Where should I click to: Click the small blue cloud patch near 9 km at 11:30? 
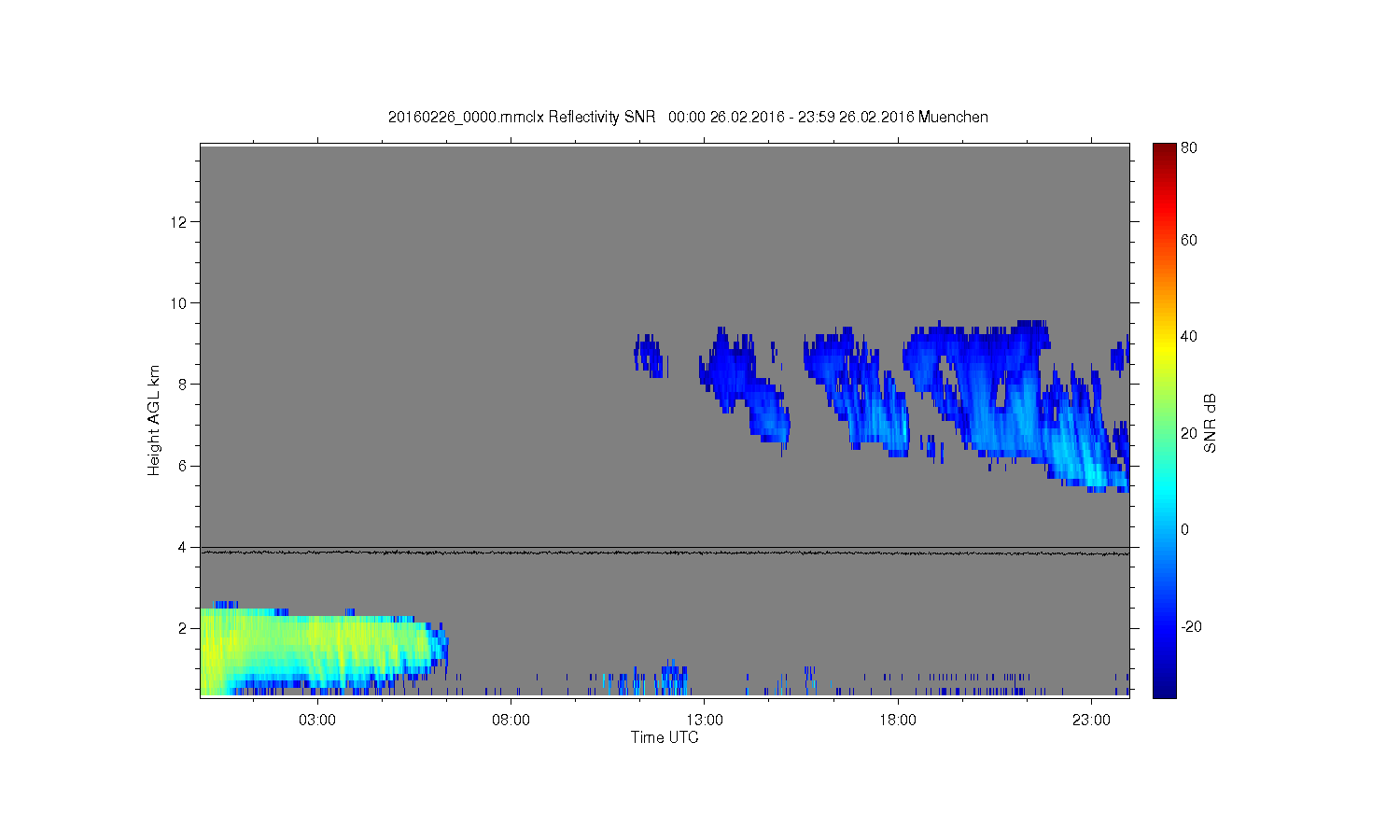click(x=649, y=356)
